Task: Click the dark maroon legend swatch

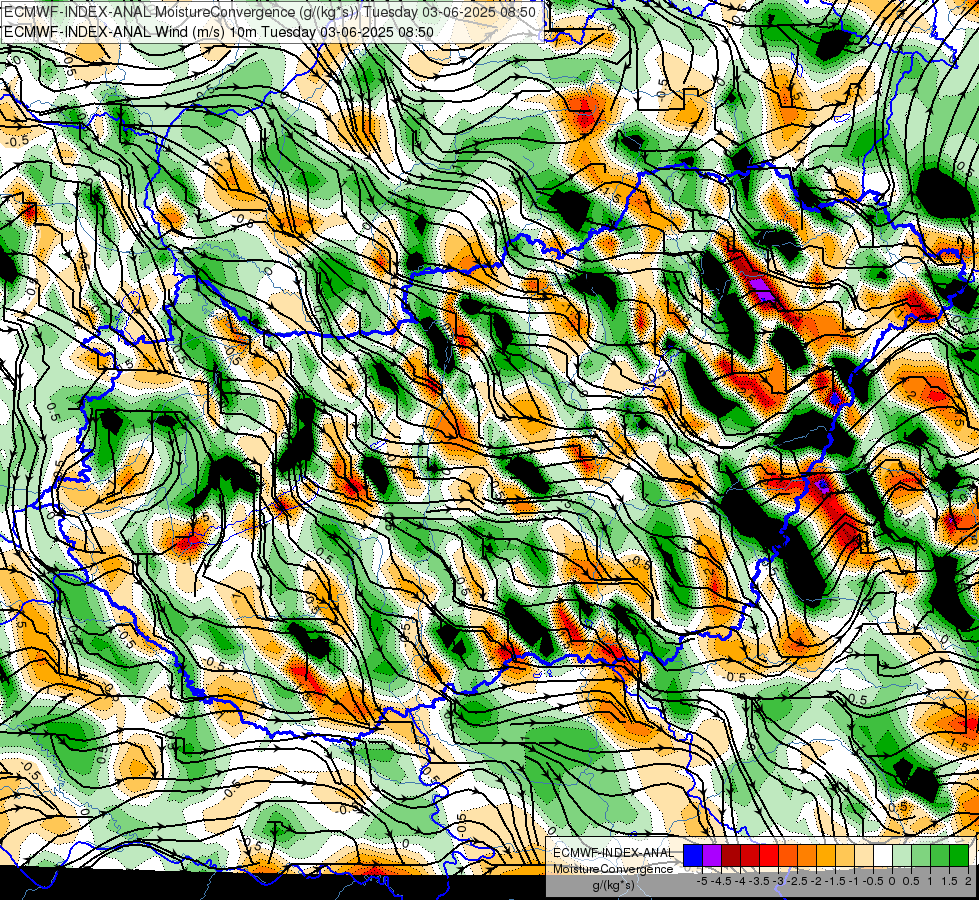Action: pos(731,855)
